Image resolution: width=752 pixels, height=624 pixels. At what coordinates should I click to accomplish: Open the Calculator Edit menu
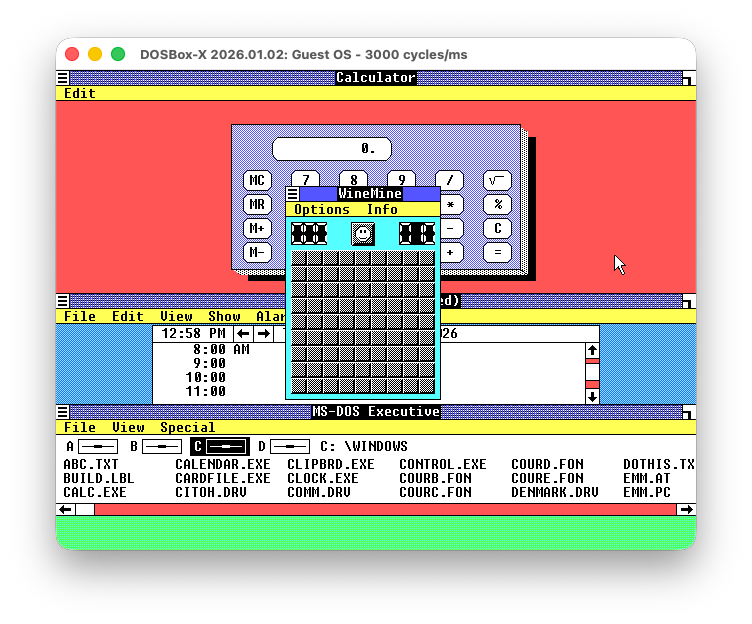[79, 93]
